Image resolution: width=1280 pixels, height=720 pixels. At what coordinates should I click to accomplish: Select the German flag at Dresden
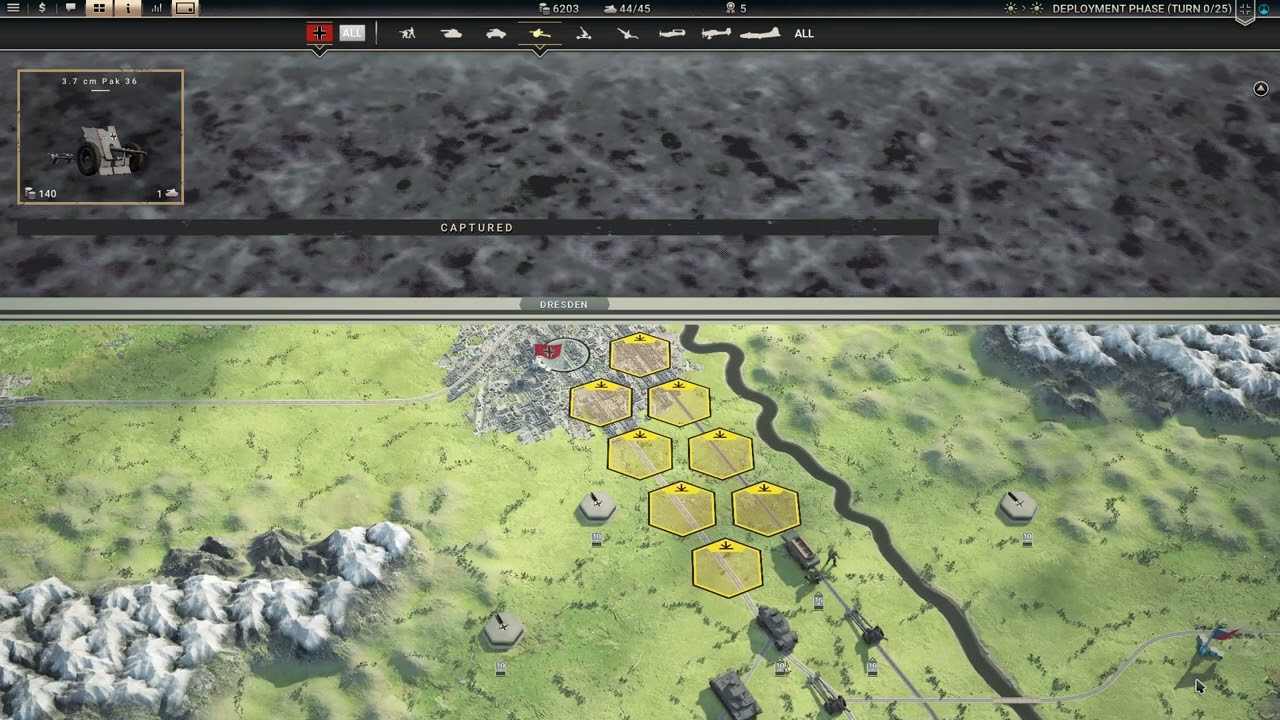tap(546, 352)
